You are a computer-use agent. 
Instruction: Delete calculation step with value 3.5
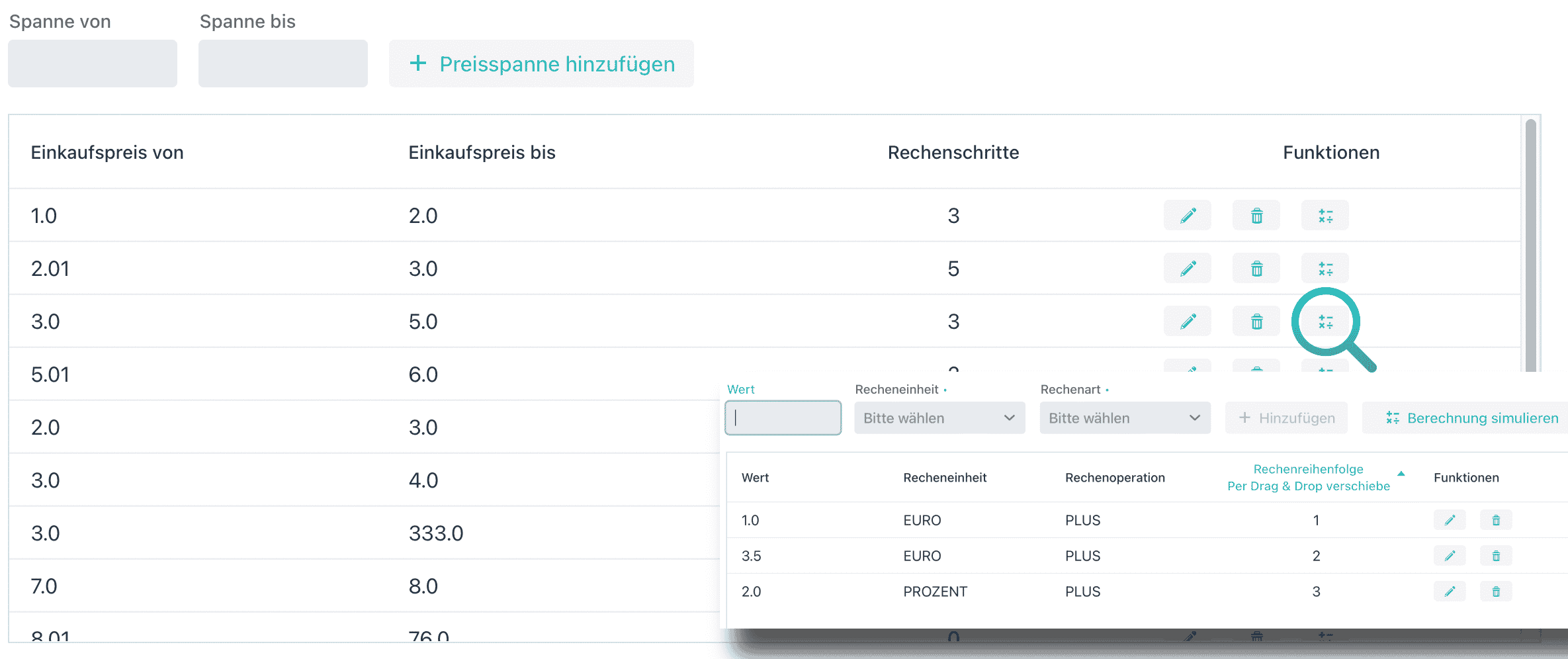pyautogui.click(x=1496, y=556)
